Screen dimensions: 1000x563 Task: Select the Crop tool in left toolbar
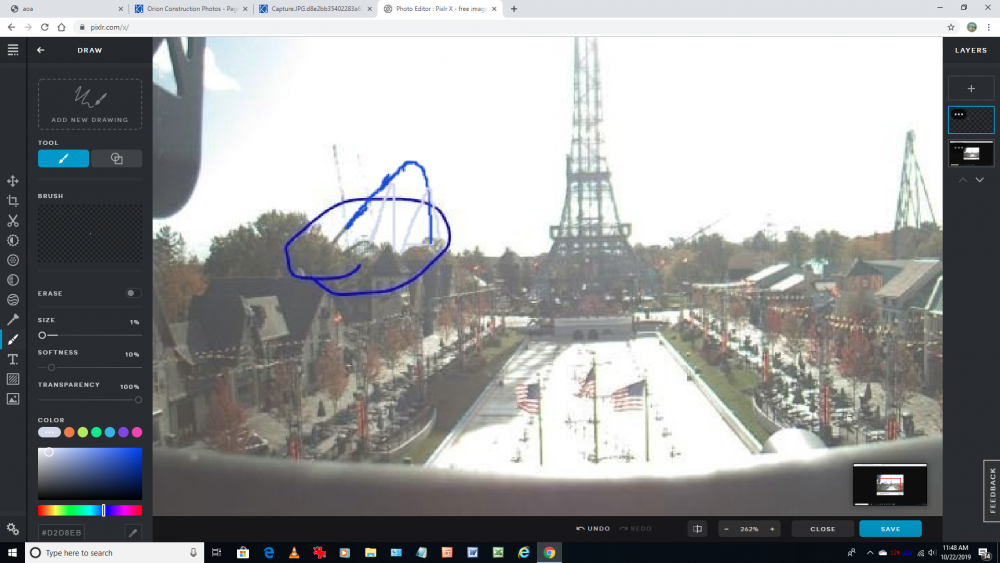(13, 201)
